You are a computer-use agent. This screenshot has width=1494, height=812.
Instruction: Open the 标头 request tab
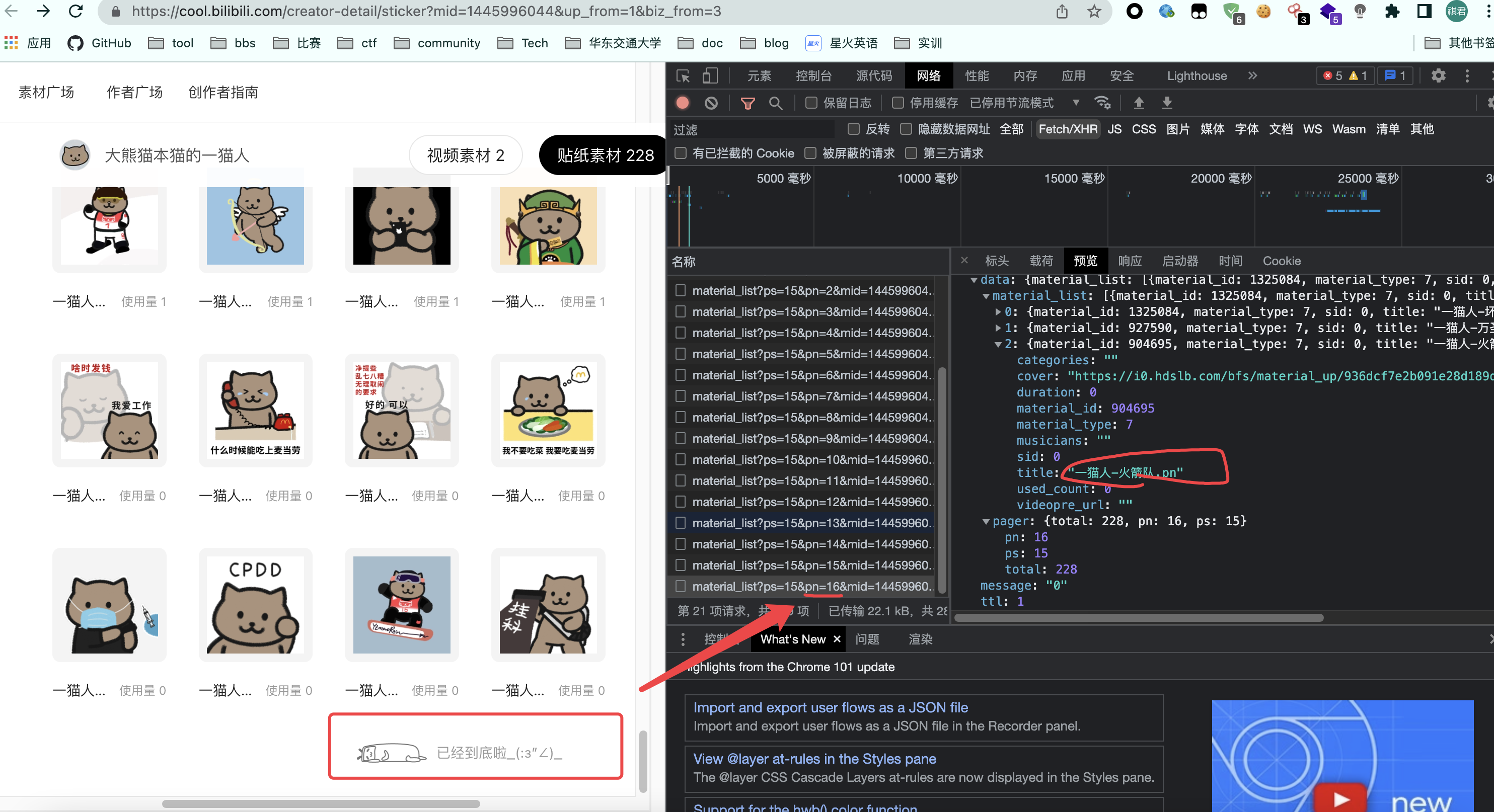[x=997, y=261]
